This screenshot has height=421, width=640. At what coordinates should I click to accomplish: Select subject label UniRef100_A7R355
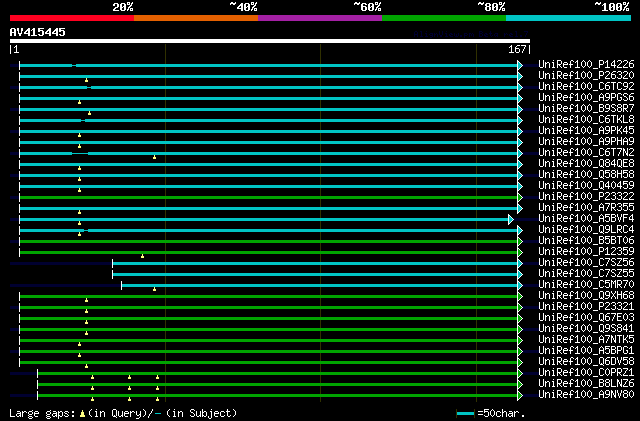586,208
